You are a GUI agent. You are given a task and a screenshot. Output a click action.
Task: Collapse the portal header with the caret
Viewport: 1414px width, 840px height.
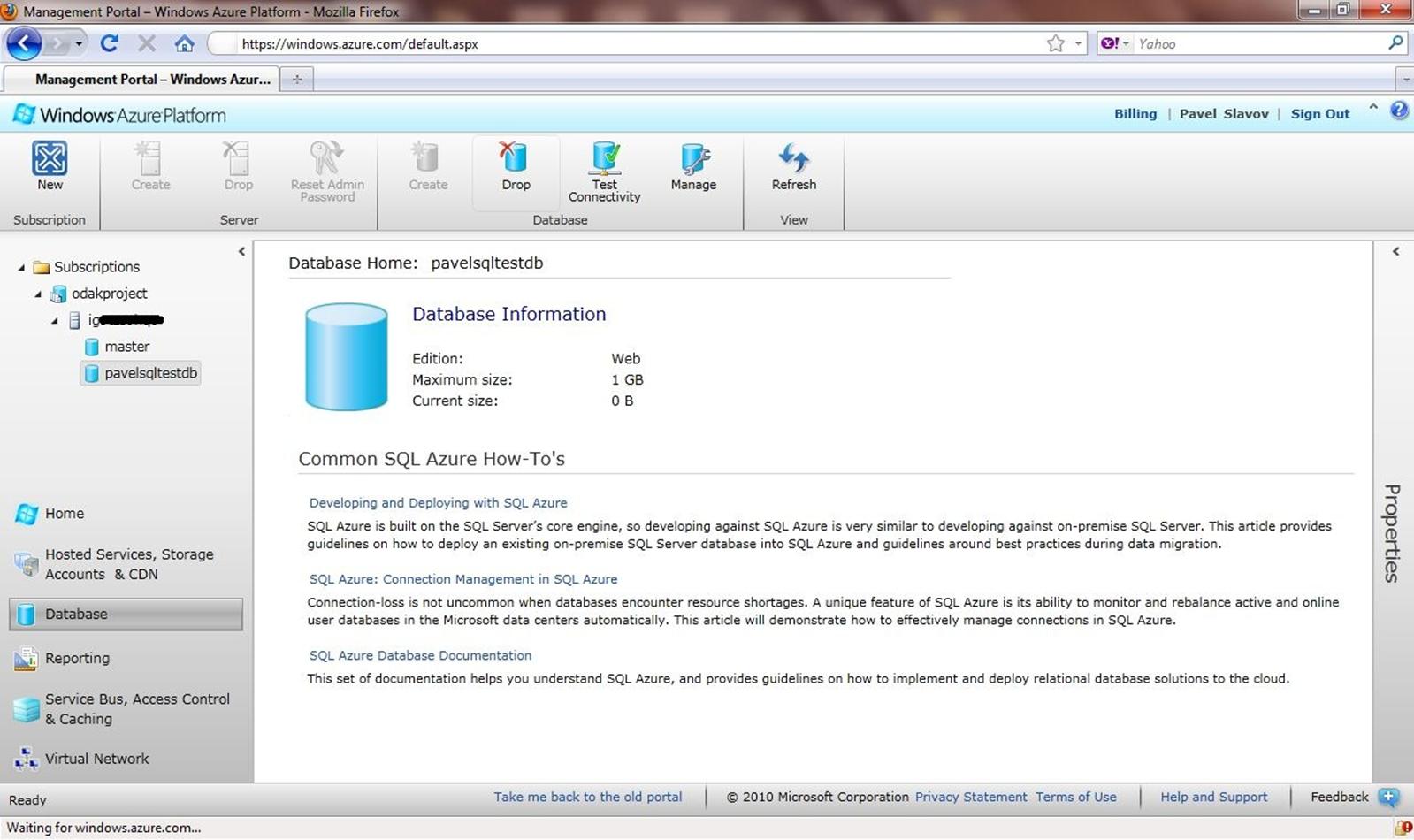1373,107
